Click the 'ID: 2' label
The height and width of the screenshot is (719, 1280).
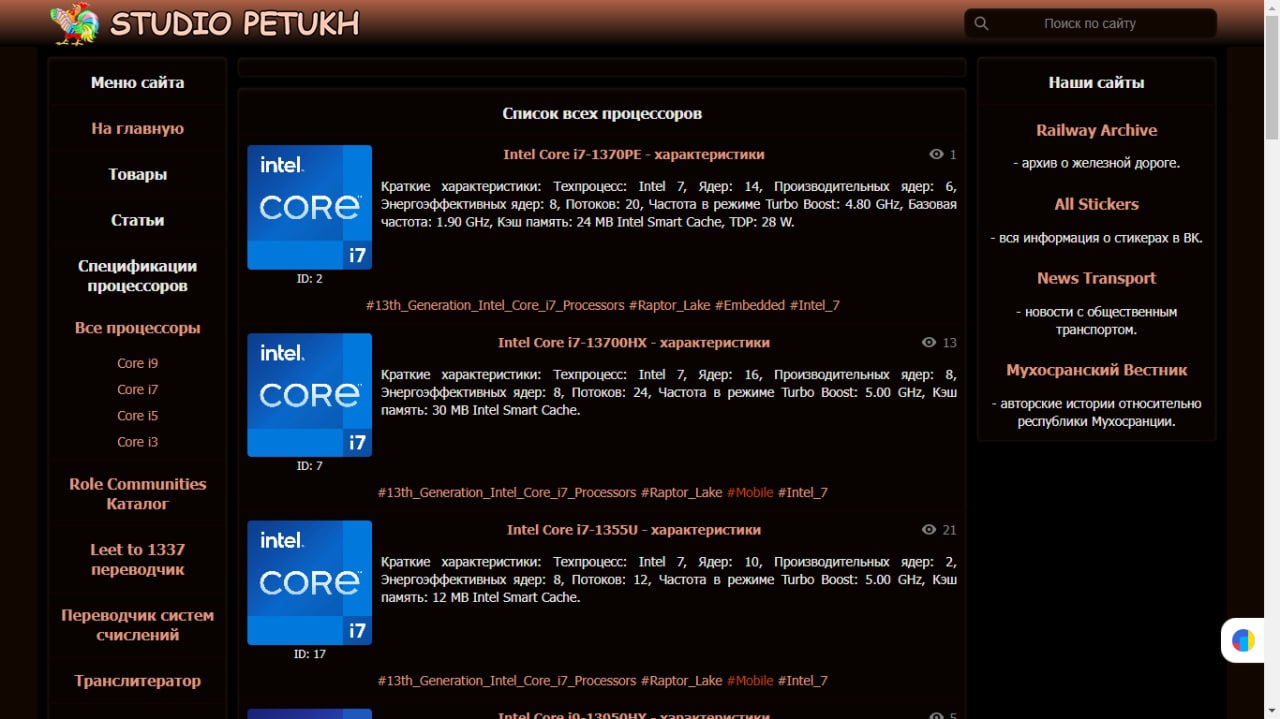[x=310, y=278]
